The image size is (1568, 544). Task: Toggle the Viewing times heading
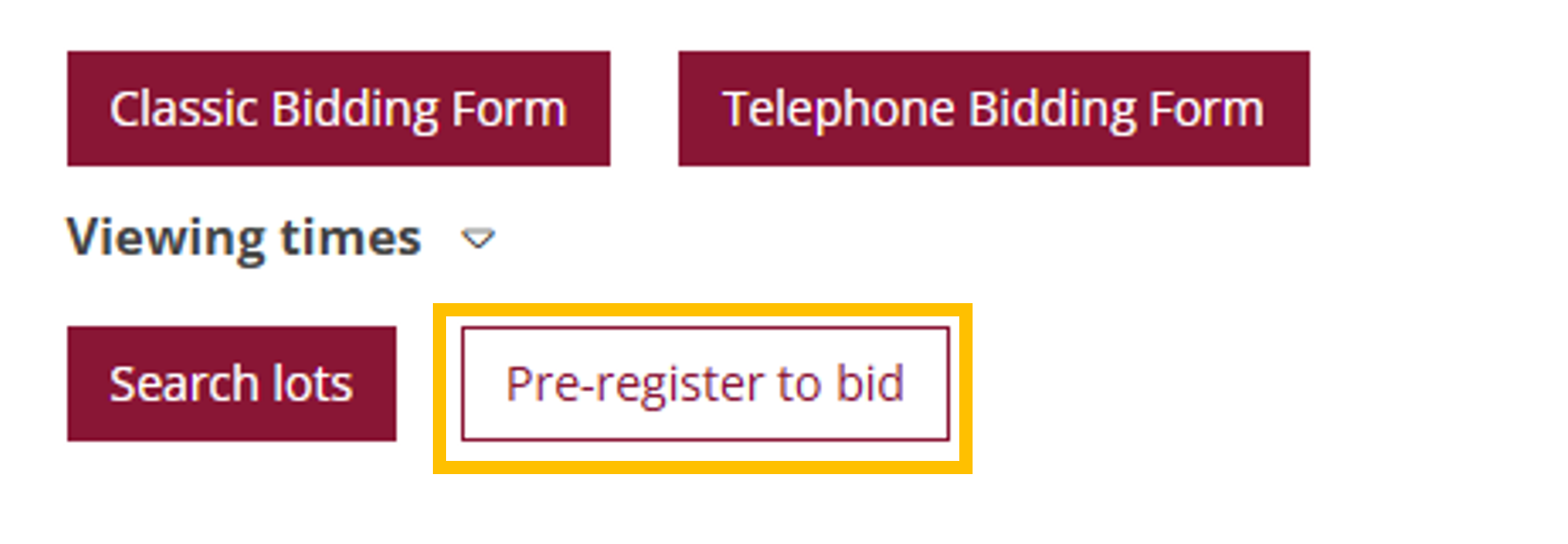click(x=244, y=237)
